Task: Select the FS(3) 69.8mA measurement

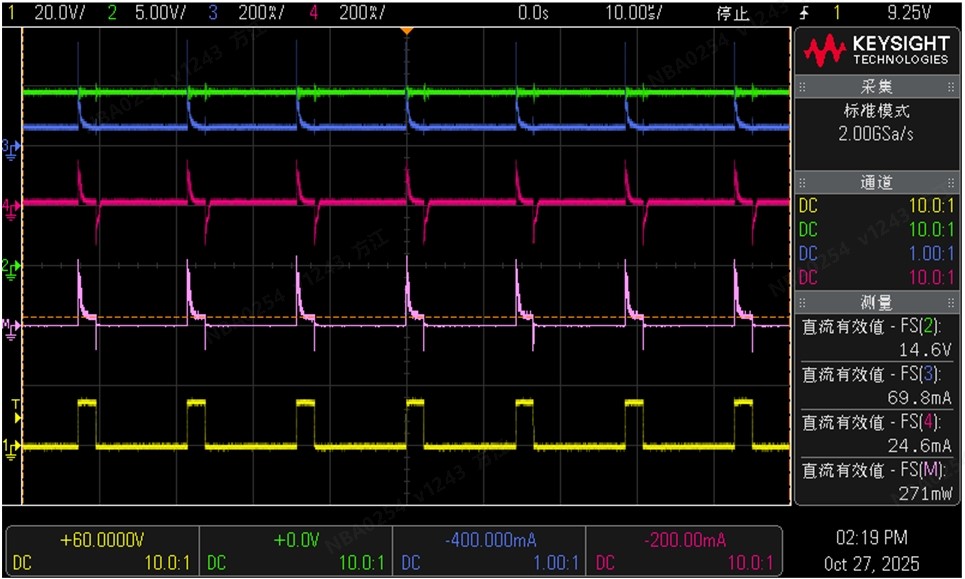Action: tap(876, 386)
